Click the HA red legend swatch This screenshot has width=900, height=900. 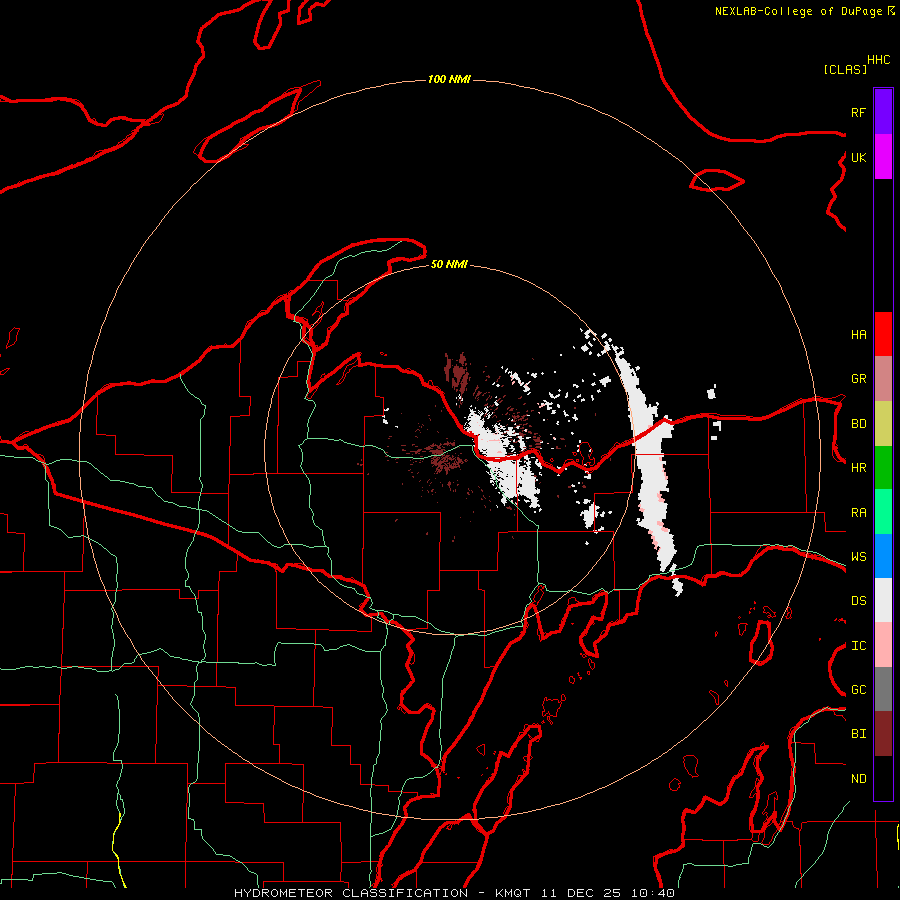pos(883,334)
